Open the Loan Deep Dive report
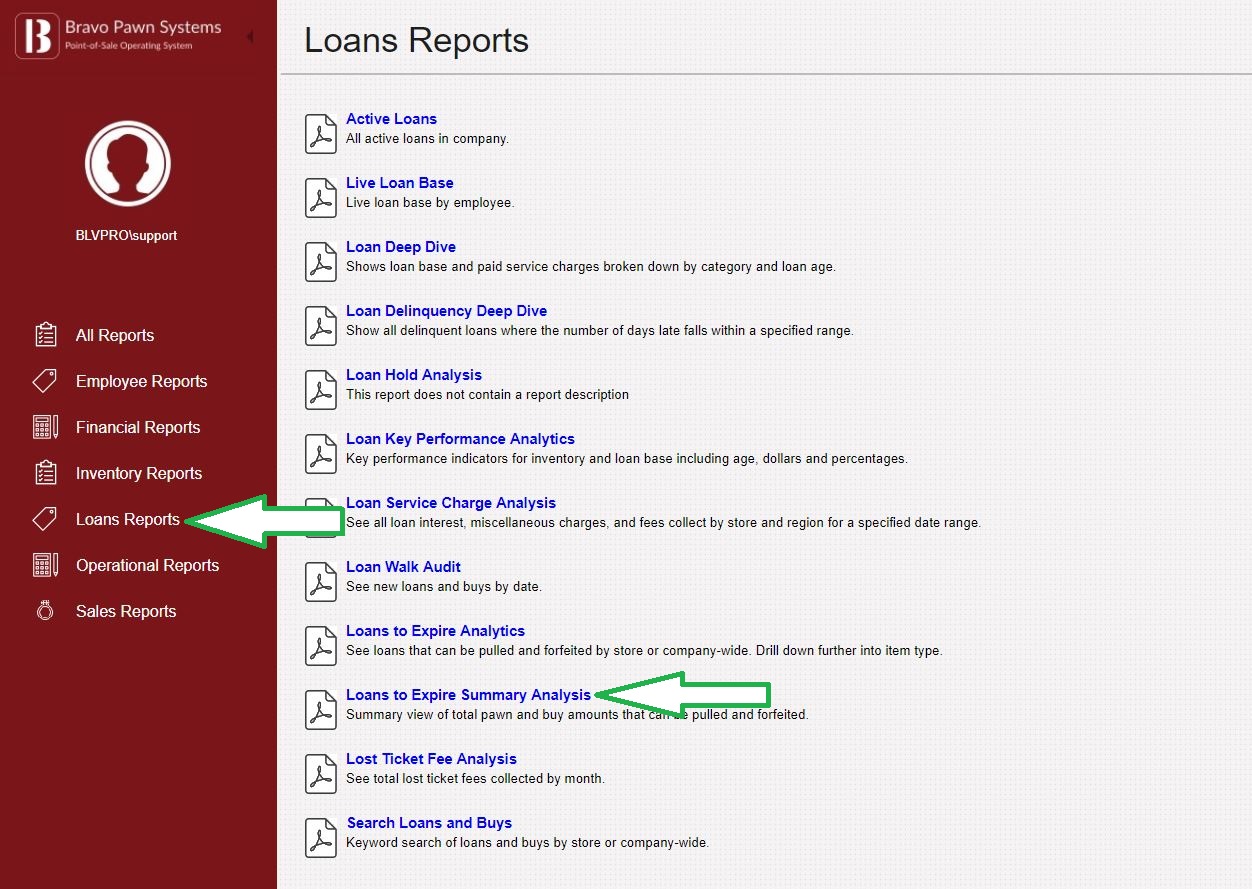The height and width of the screenshot is (889, 1252). 401,247
